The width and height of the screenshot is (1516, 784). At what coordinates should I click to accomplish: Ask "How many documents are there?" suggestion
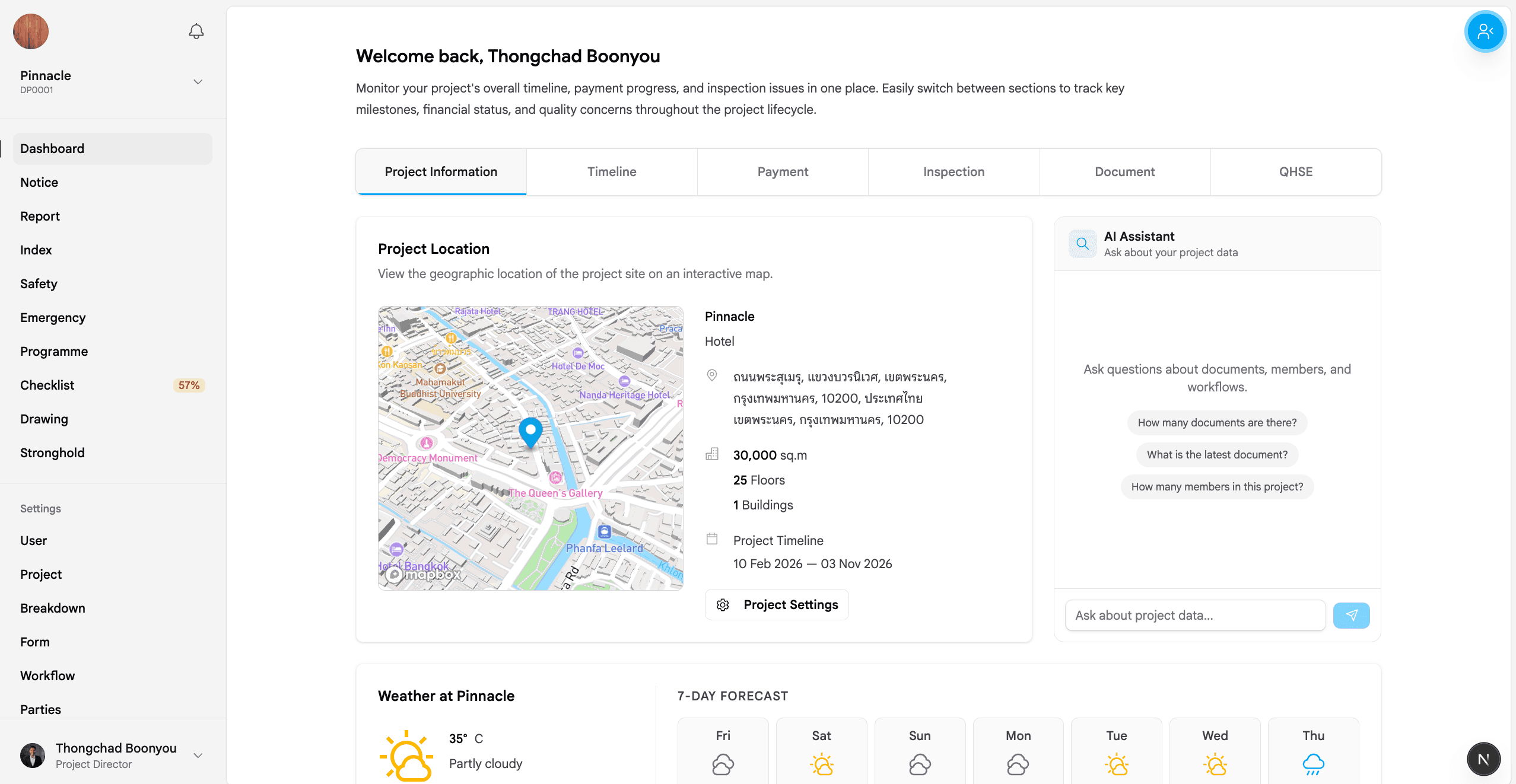(x=1217, y=422)
